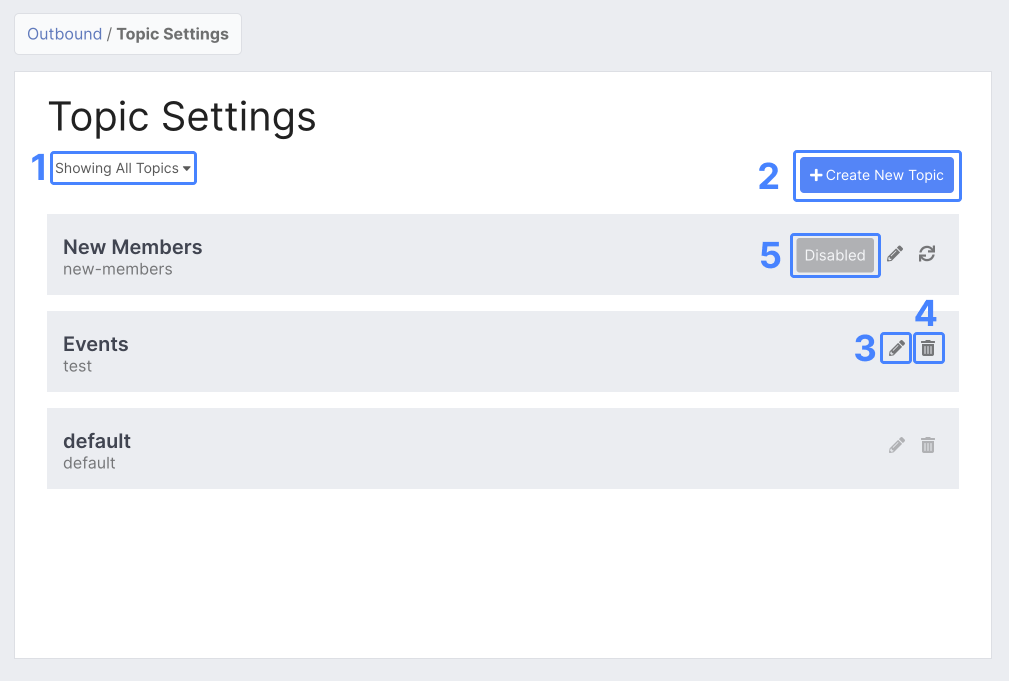Click the plus icon in Create New Topic
This screenshot has height=681, width=1009.
(816, 175)
